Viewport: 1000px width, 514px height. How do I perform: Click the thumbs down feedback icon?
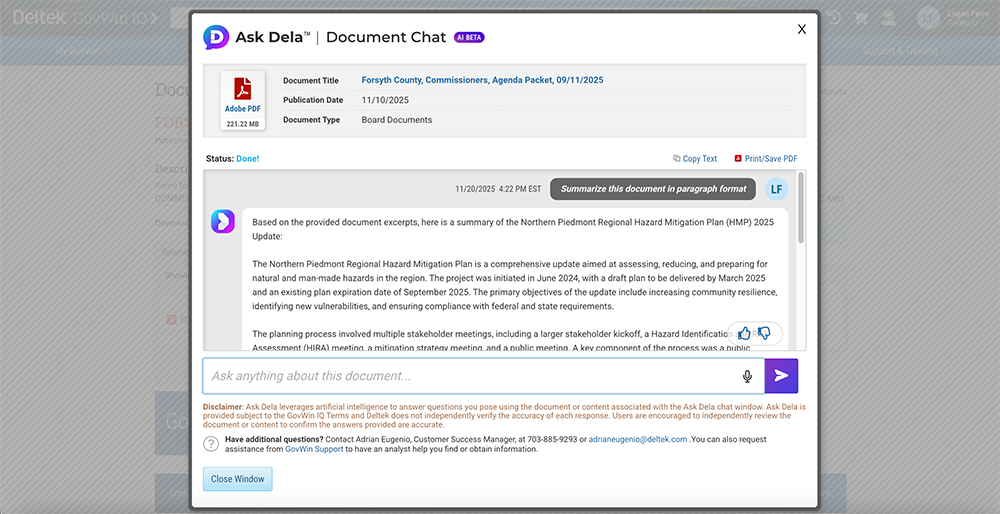click(765, 333)
